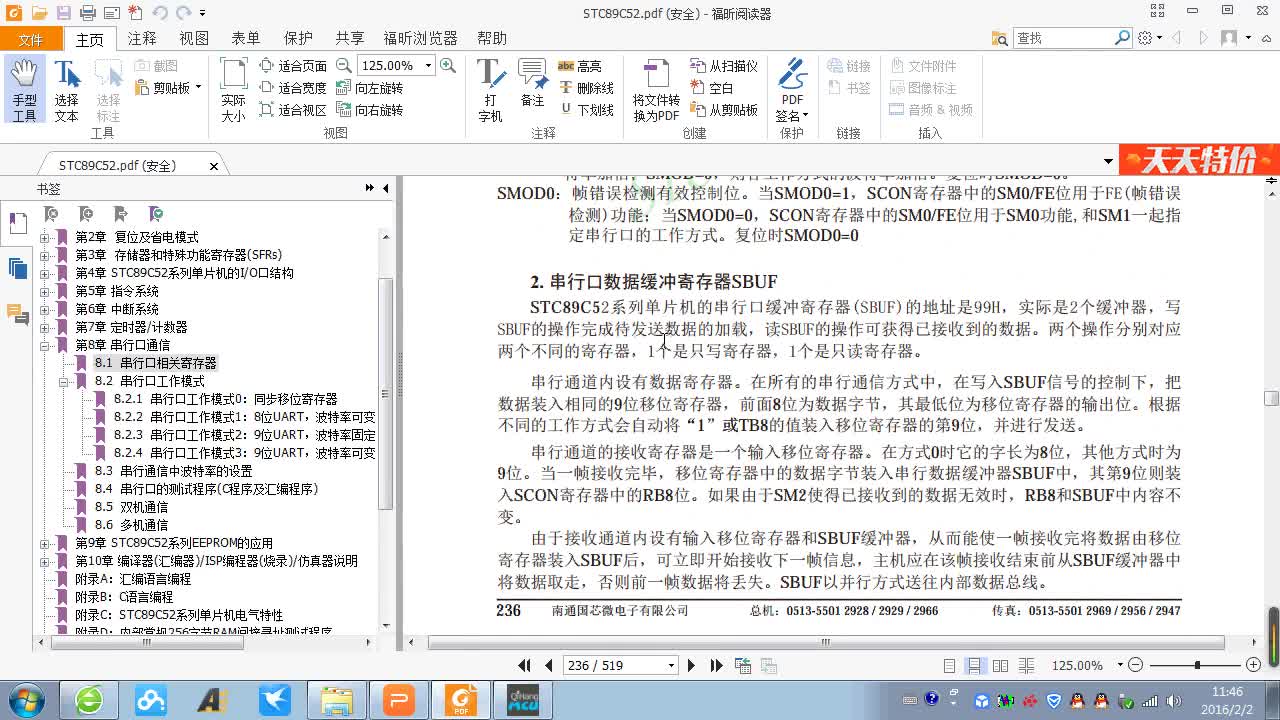Screen dimensions: 1280x720
Task: Rotate view right (向右旋转)
Action: (x=369, y=110)
